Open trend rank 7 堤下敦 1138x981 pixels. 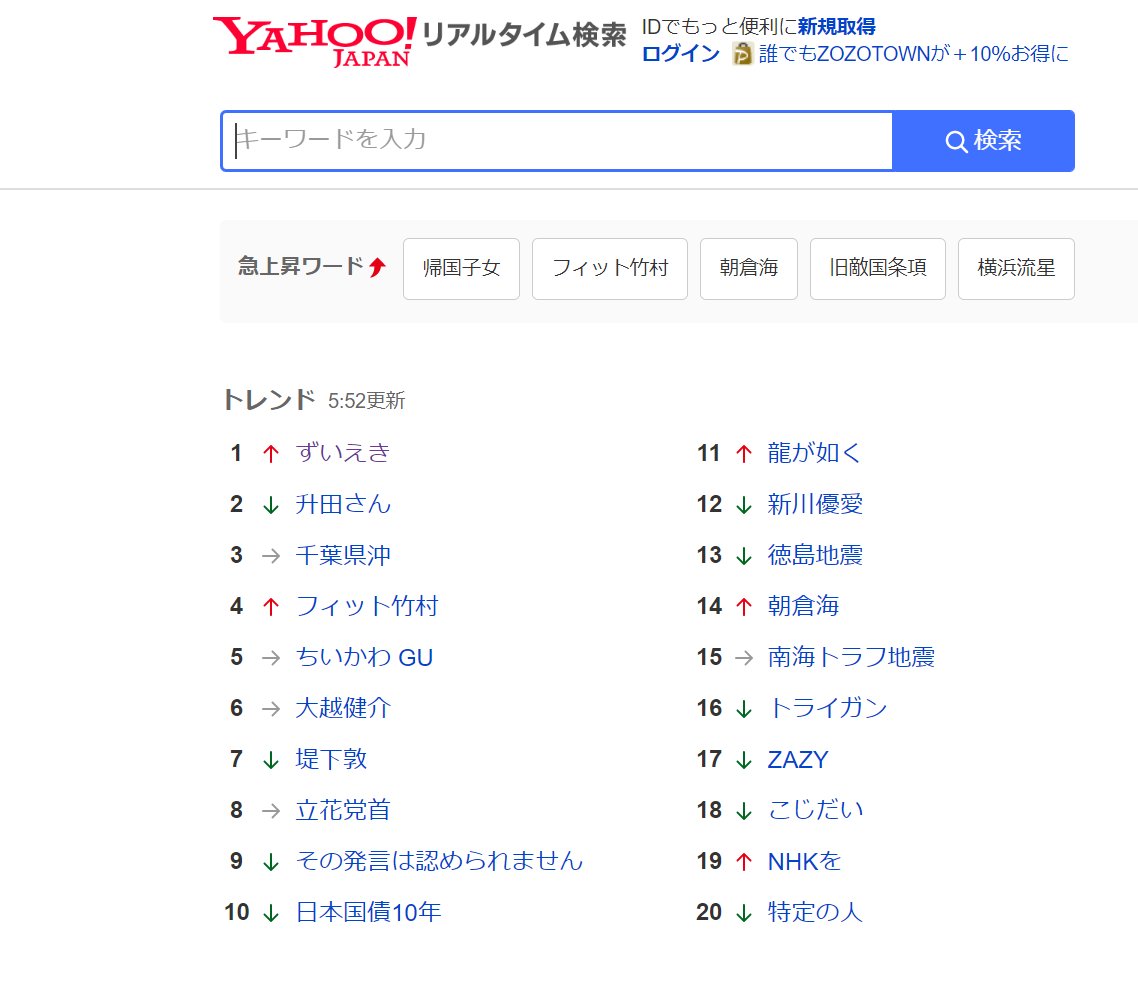331,759
